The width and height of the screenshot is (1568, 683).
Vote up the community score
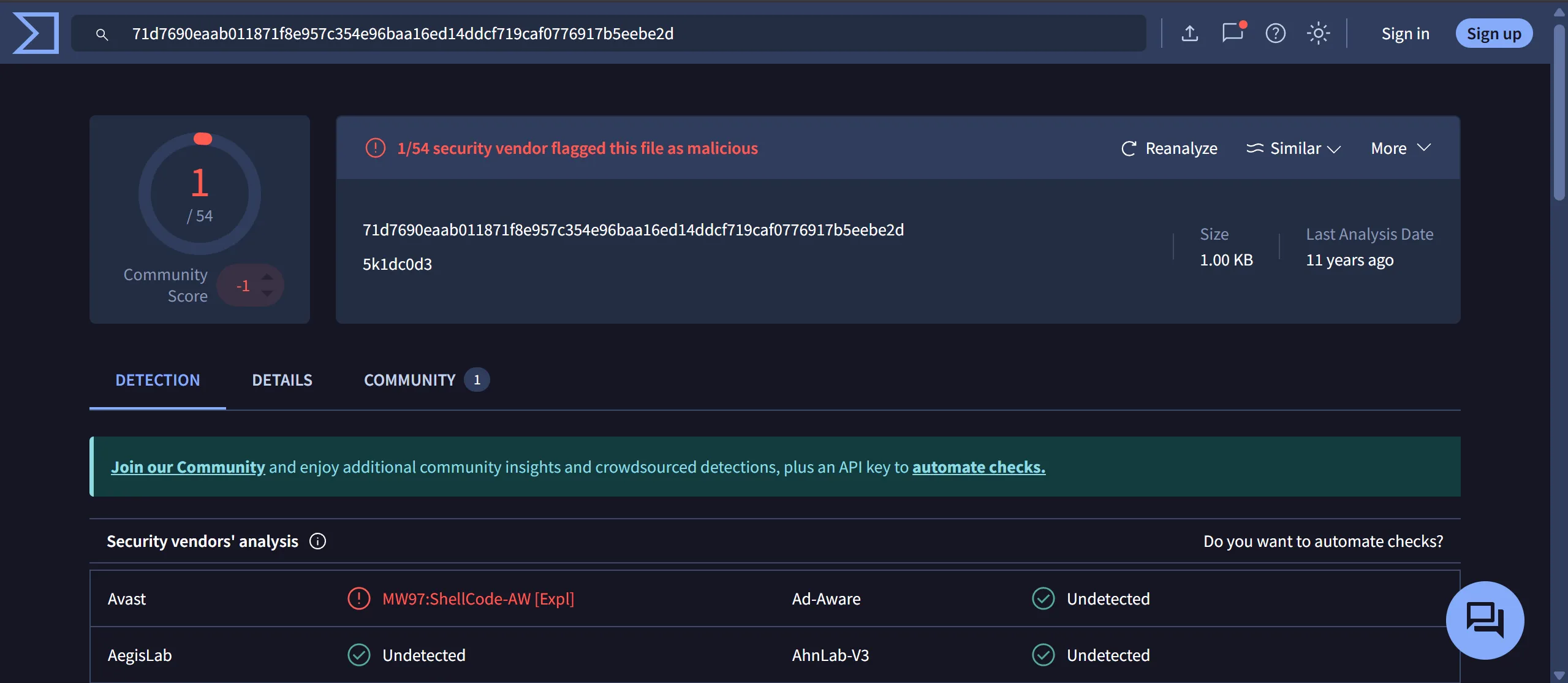coord(267,277)
